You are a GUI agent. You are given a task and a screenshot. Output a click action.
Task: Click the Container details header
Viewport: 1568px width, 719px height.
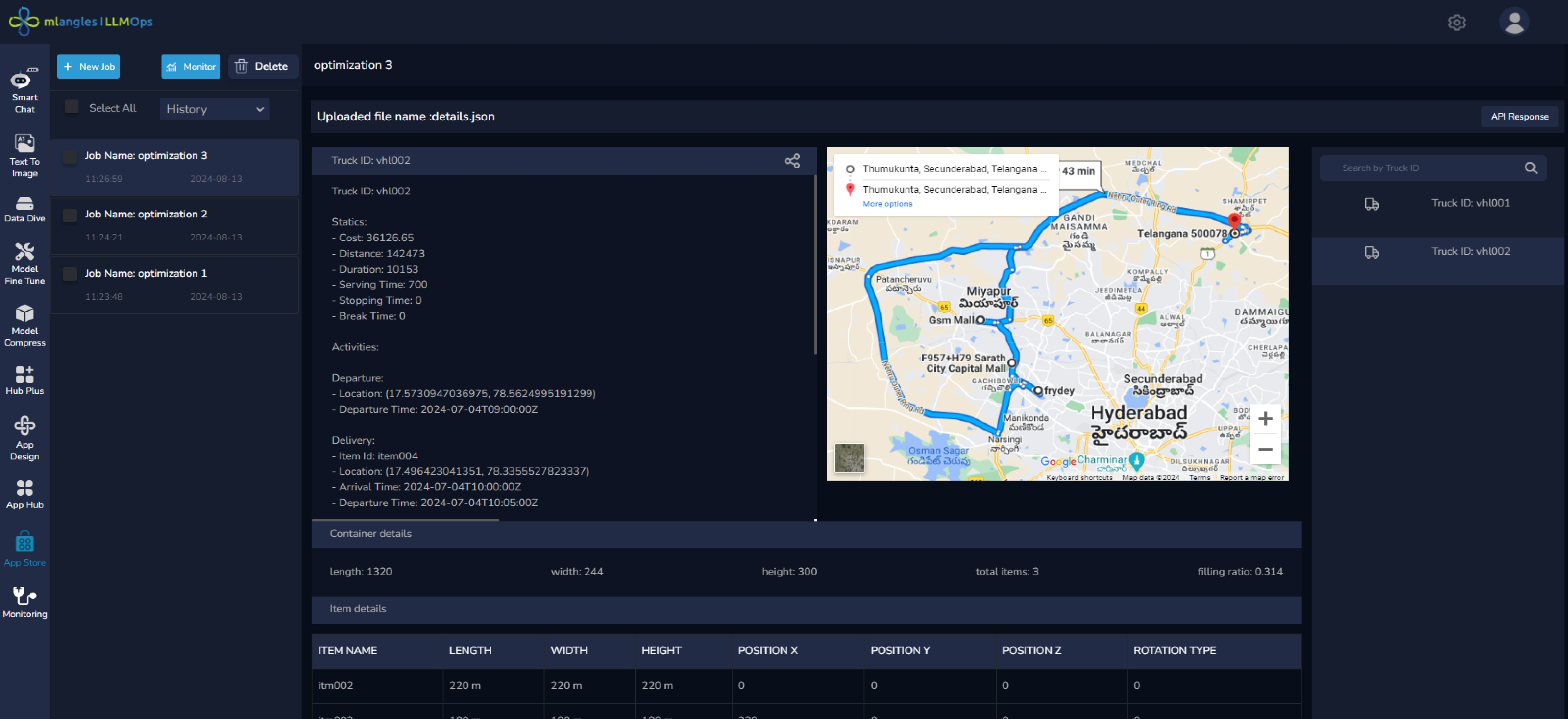pyautogui.click(x=806, y=534)
